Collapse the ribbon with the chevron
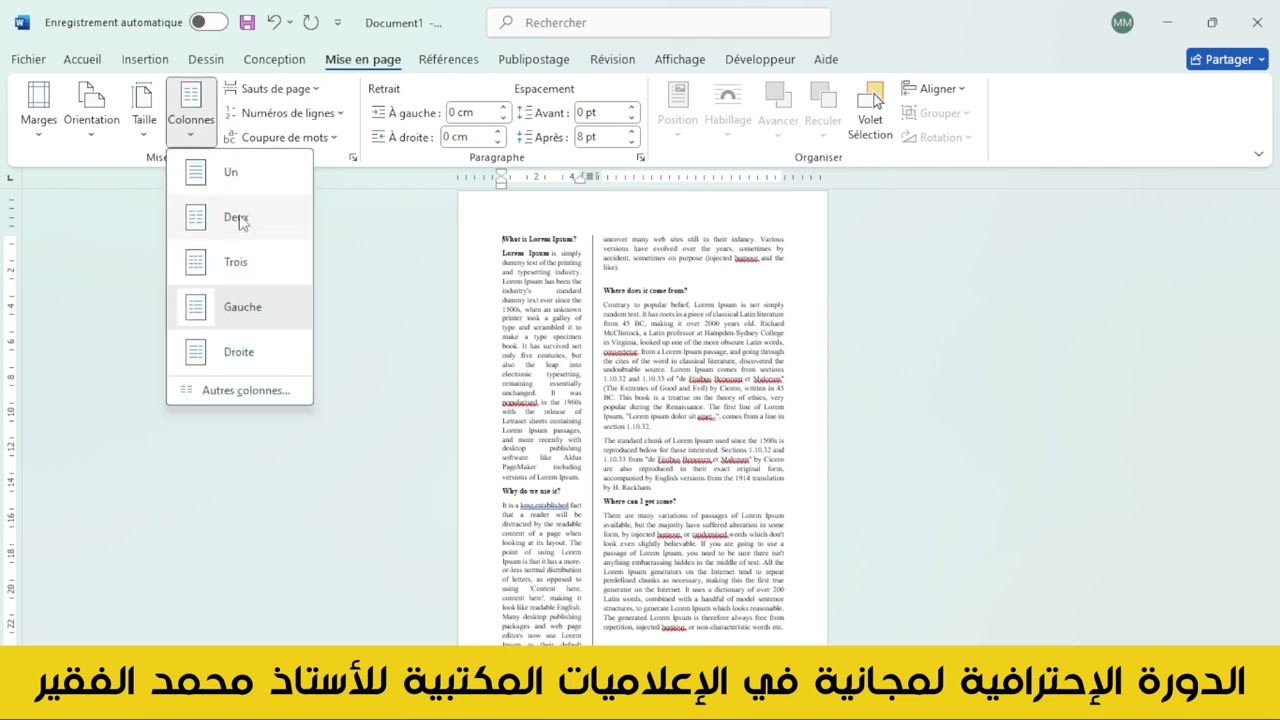Image resolution: width=1280 pixels, height=720 pixels. (x=1259, y=154)
